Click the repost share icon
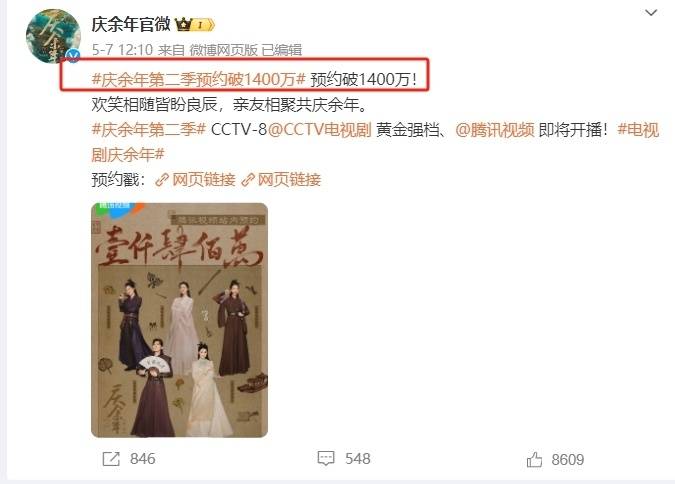 point(111,459)
